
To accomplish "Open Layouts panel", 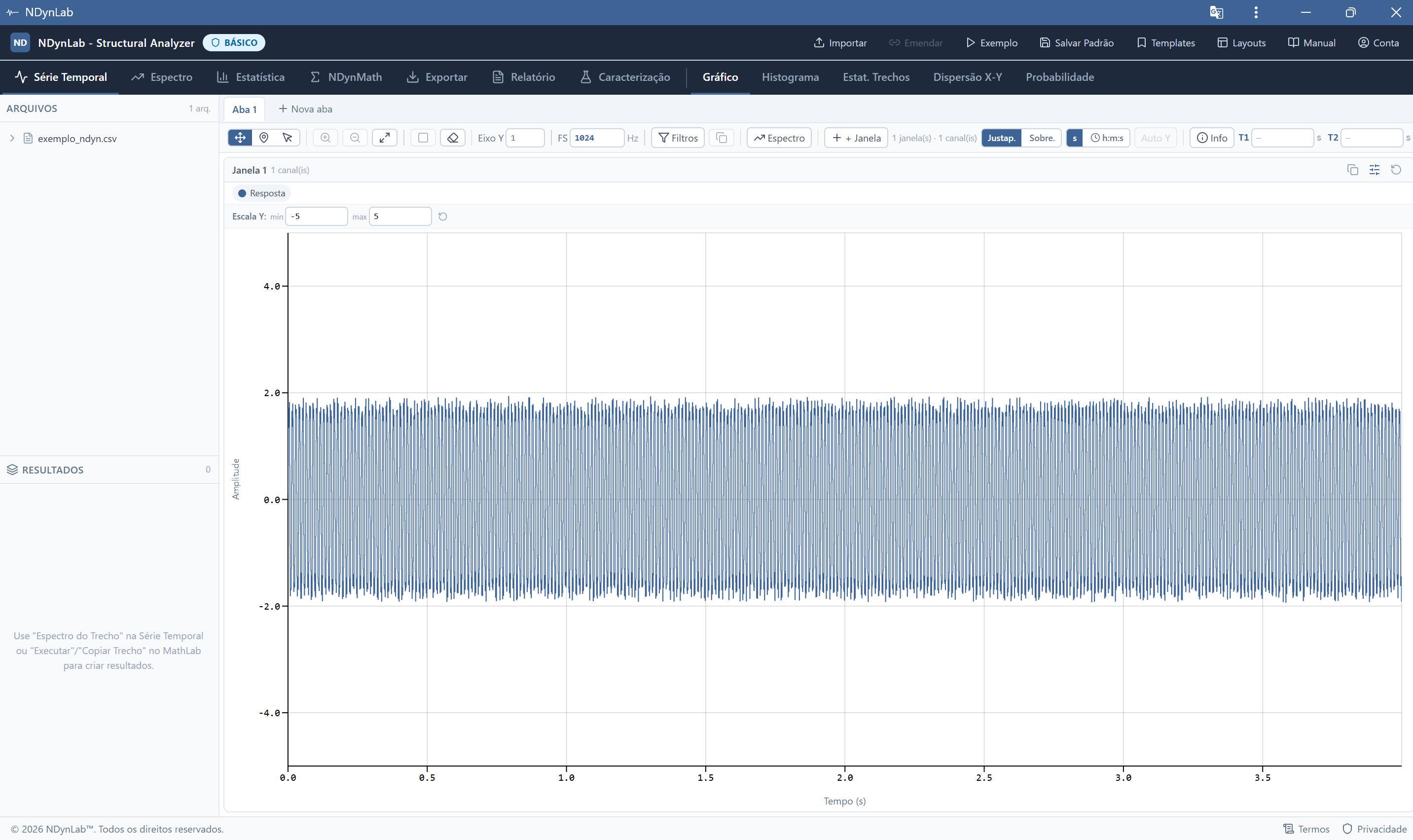I will (x=1241, y=42).
